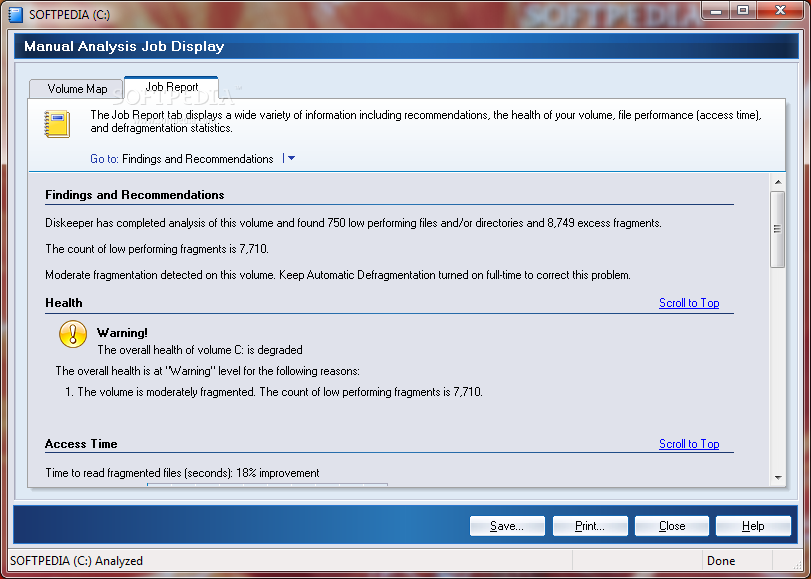Image resolution: width=811 pixels, height=579 pixels.
Task: Click the 'Done' status bar entry
Action: [x=721, y=561]
